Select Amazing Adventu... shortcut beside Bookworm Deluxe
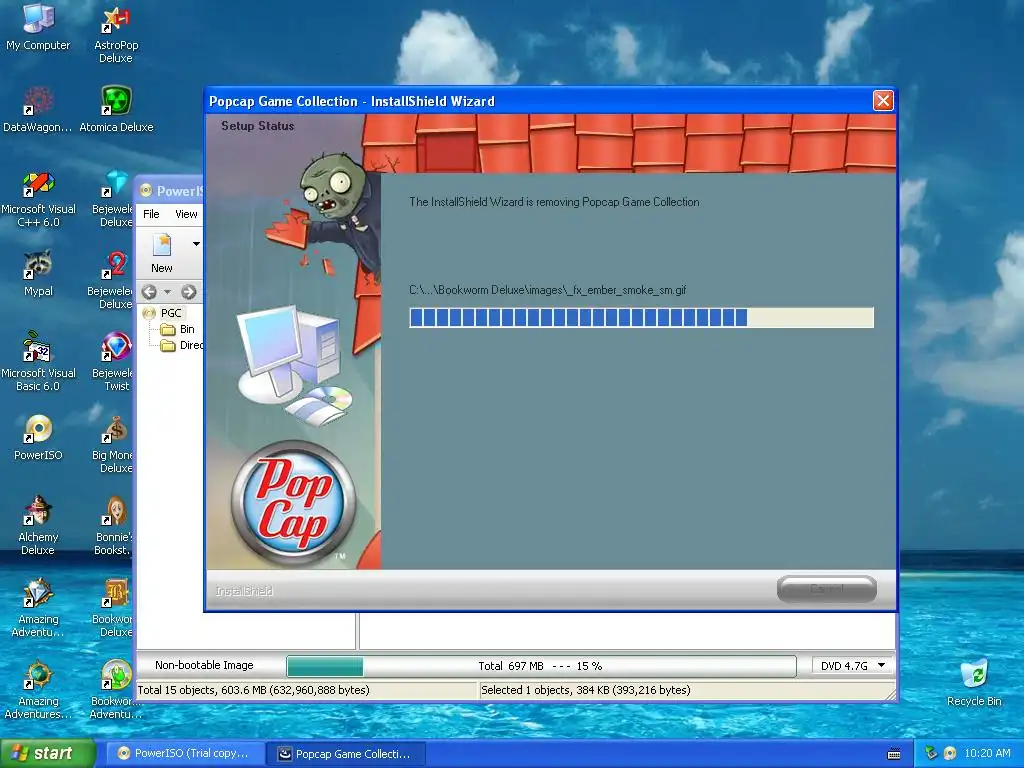This screenshot has width=1024, height=768. [38, 608]
